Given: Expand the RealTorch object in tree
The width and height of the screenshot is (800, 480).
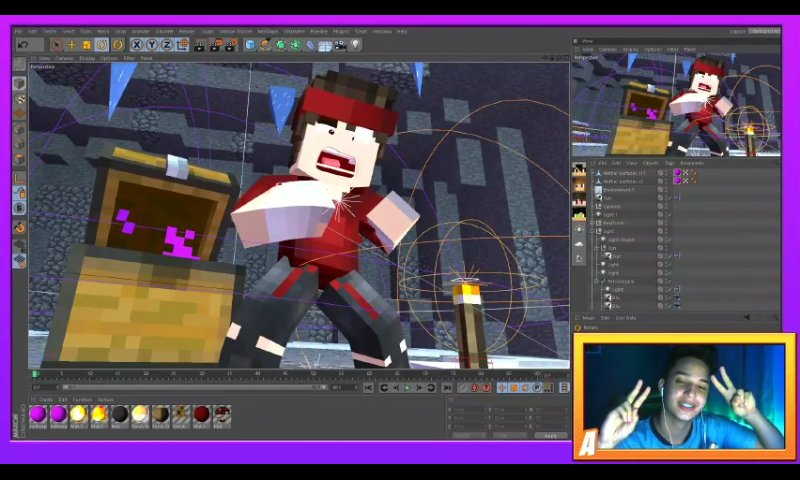Looking at the screenshot, I should pos(593,223).
